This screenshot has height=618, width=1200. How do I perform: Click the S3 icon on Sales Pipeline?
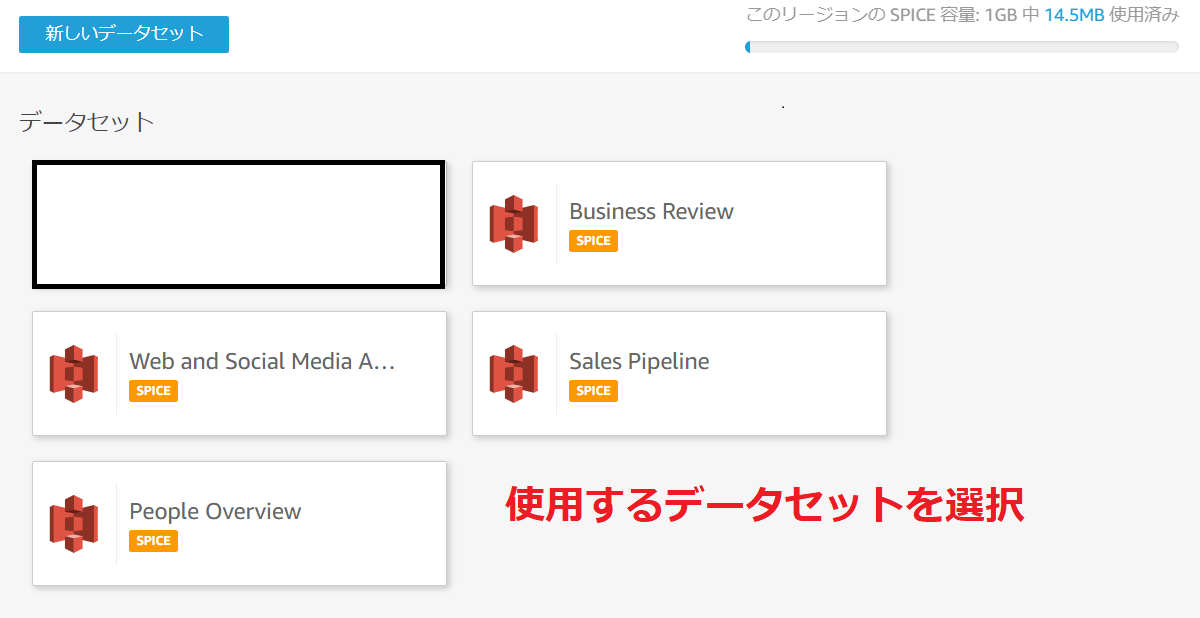(x=514, y=374)
